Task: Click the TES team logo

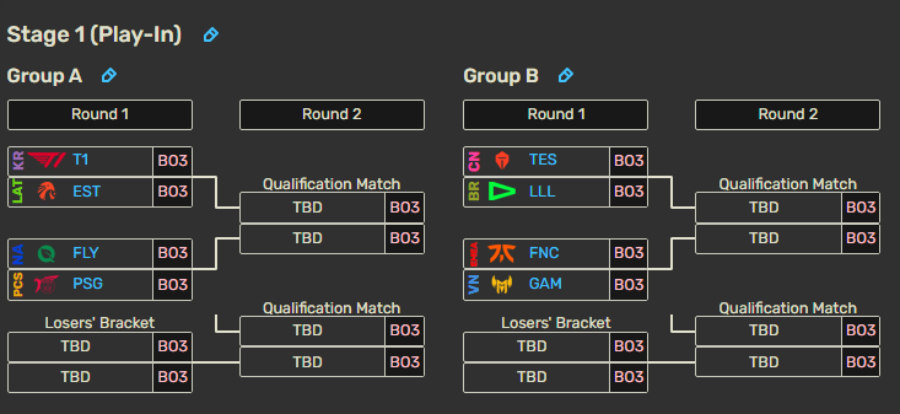Action: 502,160
